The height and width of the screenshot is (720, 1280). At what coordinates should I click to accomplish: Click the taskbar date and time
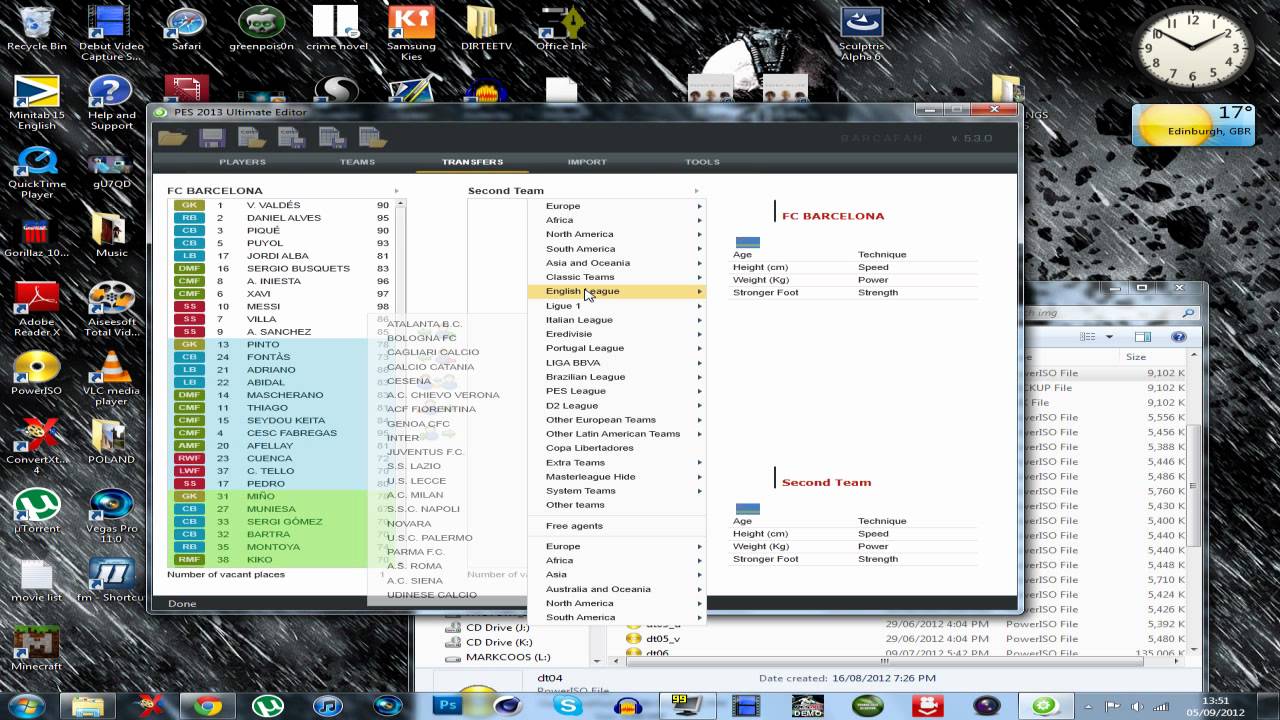(1215, 706)
